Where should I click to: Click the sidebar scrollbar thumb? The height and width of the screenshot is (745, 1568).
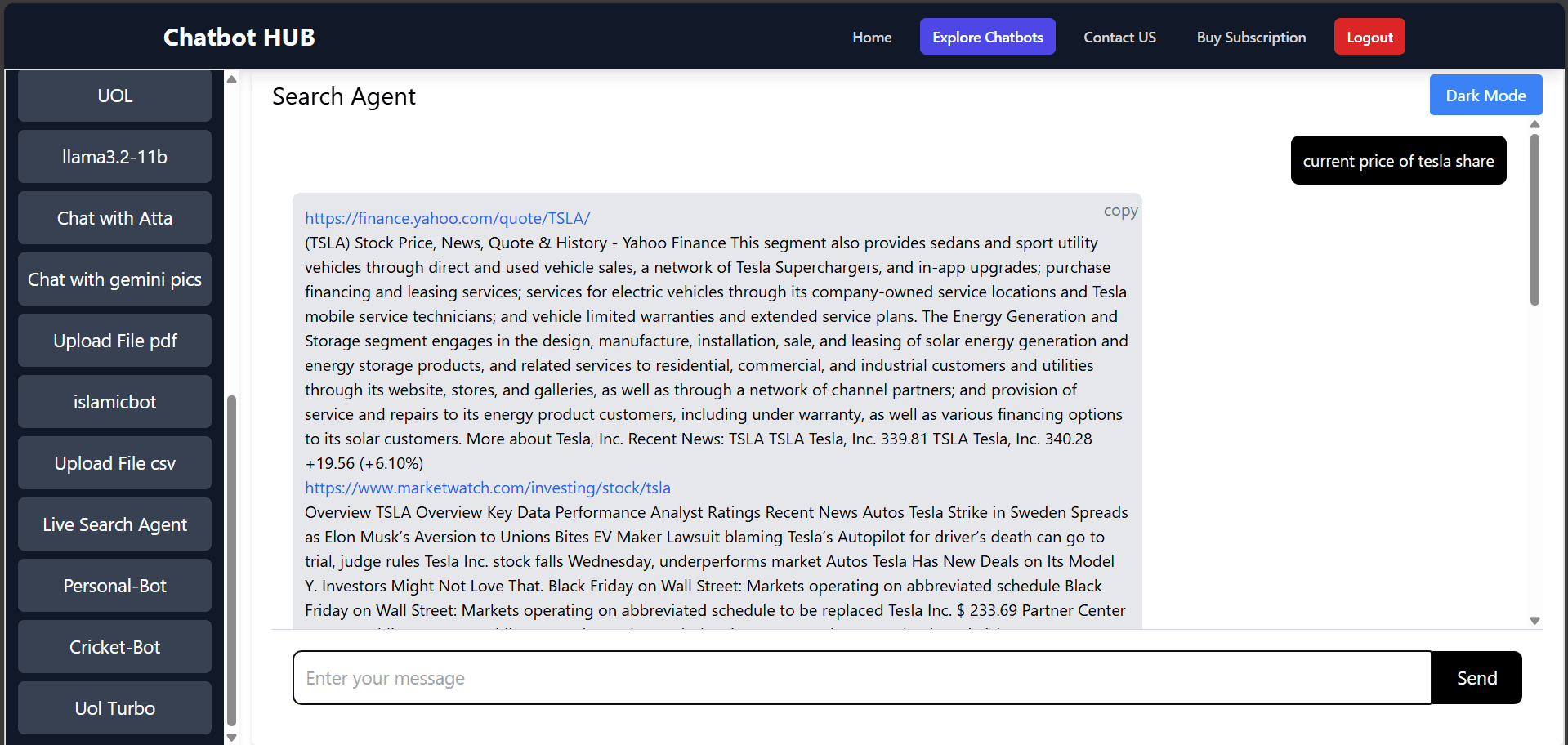(x=231, y=560)
